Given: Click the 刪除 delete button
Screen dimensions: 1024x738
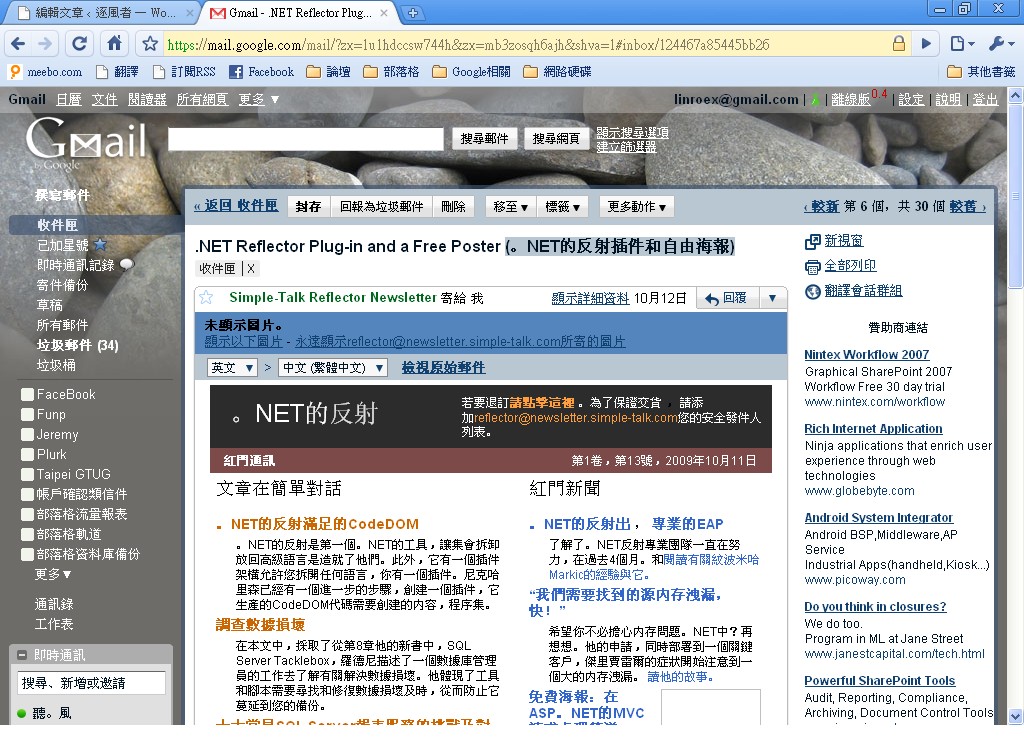Looking at the screenshot, I should pos(453,206).
